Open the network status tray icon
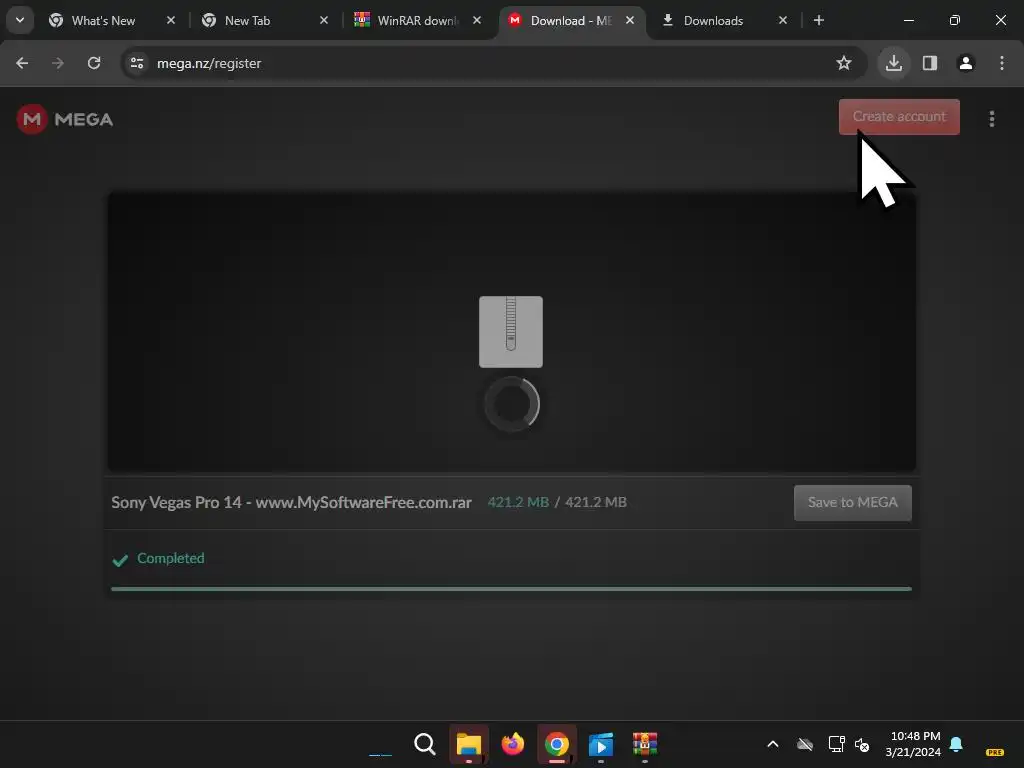Screen dimensions: 1024x768 (x=837, y=744)
